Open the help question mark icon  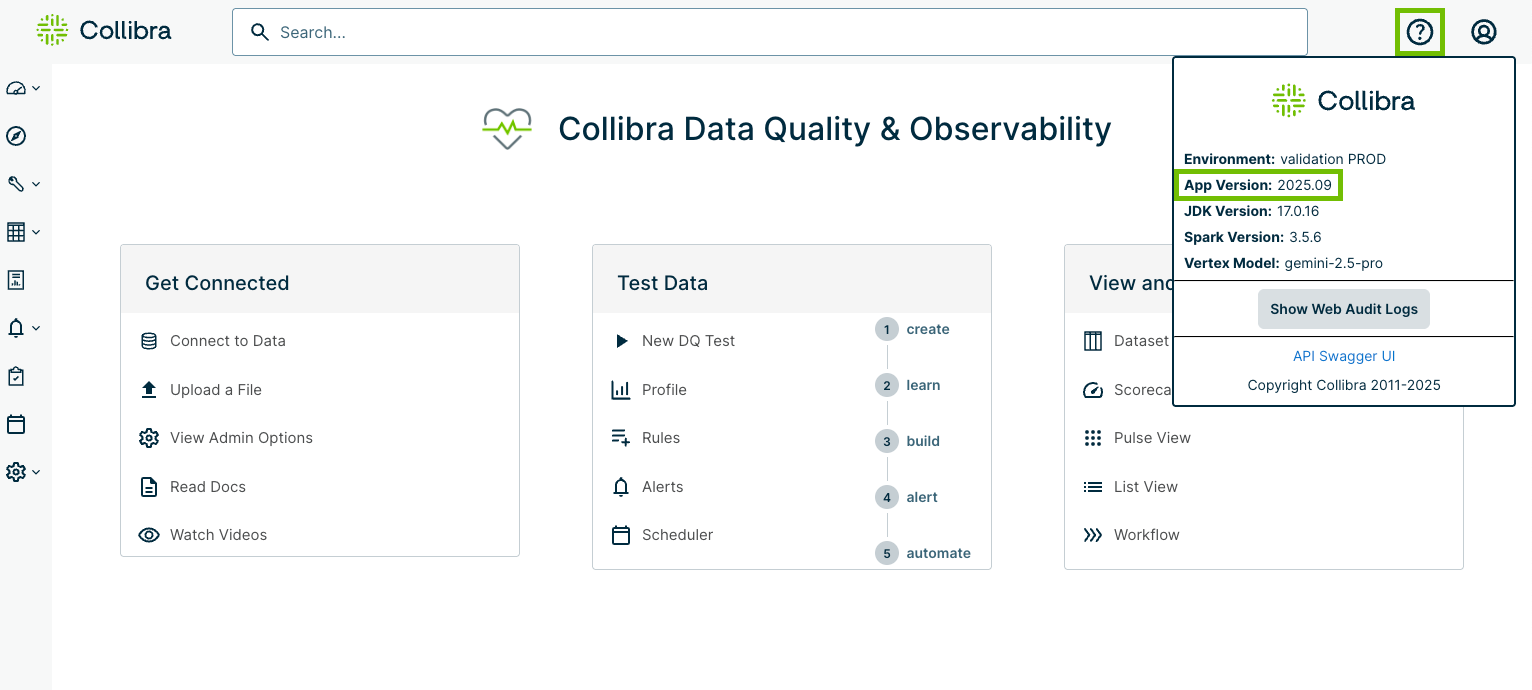coord(1419,33)
